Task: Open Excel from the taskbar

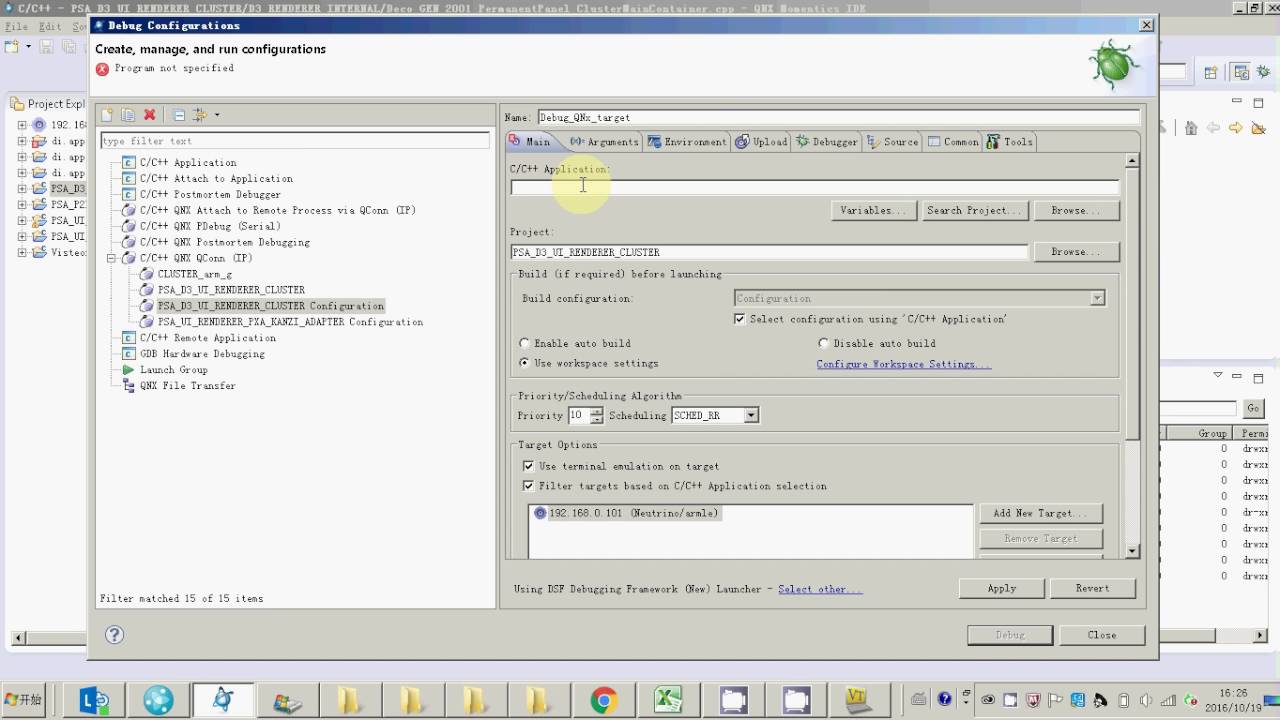Action: [668, 700]
